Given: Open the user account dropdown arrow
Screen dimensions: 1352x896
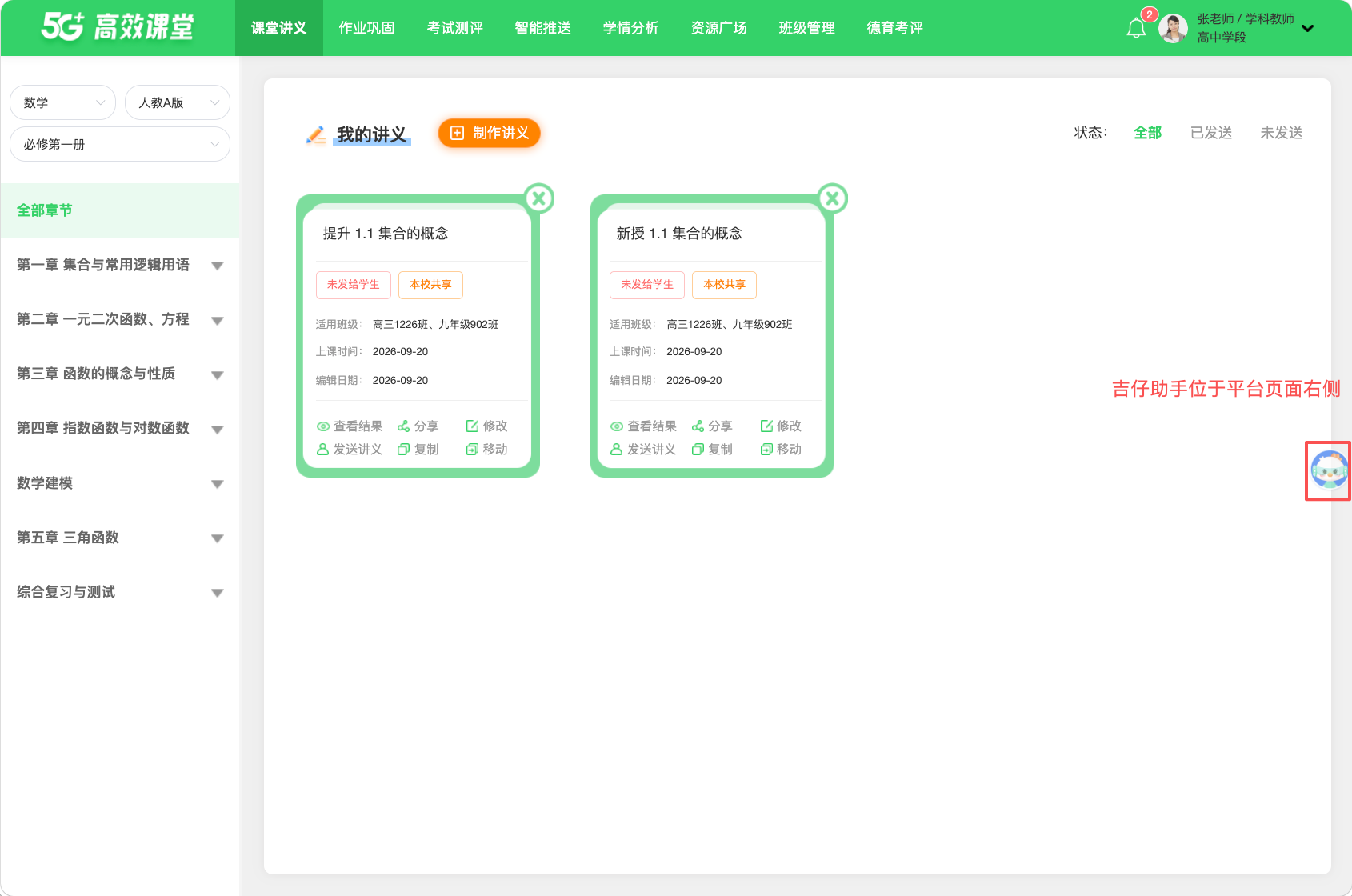Looking at the screenshot, I should [1308, 29].
